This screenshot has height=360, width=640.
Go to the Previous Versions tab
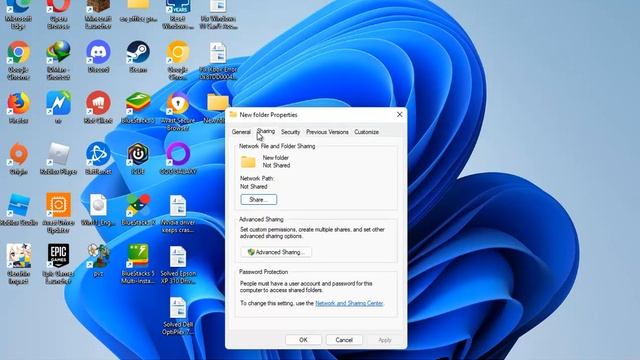coord(327,132)
